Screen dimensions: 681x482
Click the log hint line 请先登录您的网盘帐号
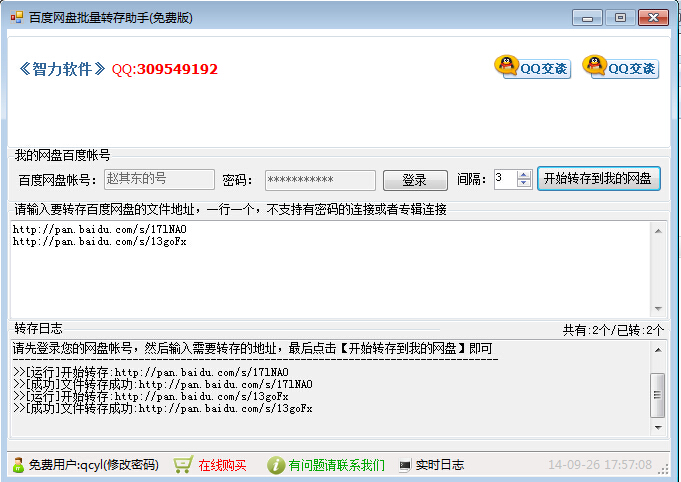point(252,348)
